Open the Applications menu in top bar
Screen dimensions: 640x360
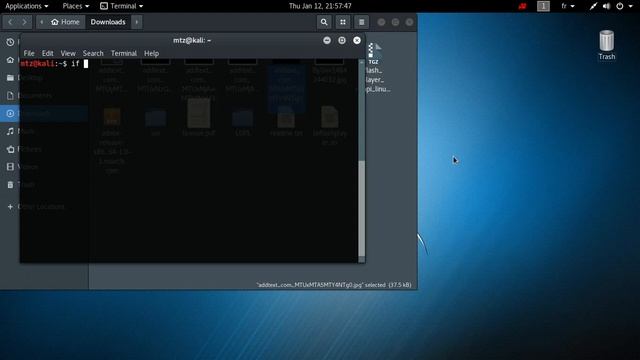click(27, 6)
